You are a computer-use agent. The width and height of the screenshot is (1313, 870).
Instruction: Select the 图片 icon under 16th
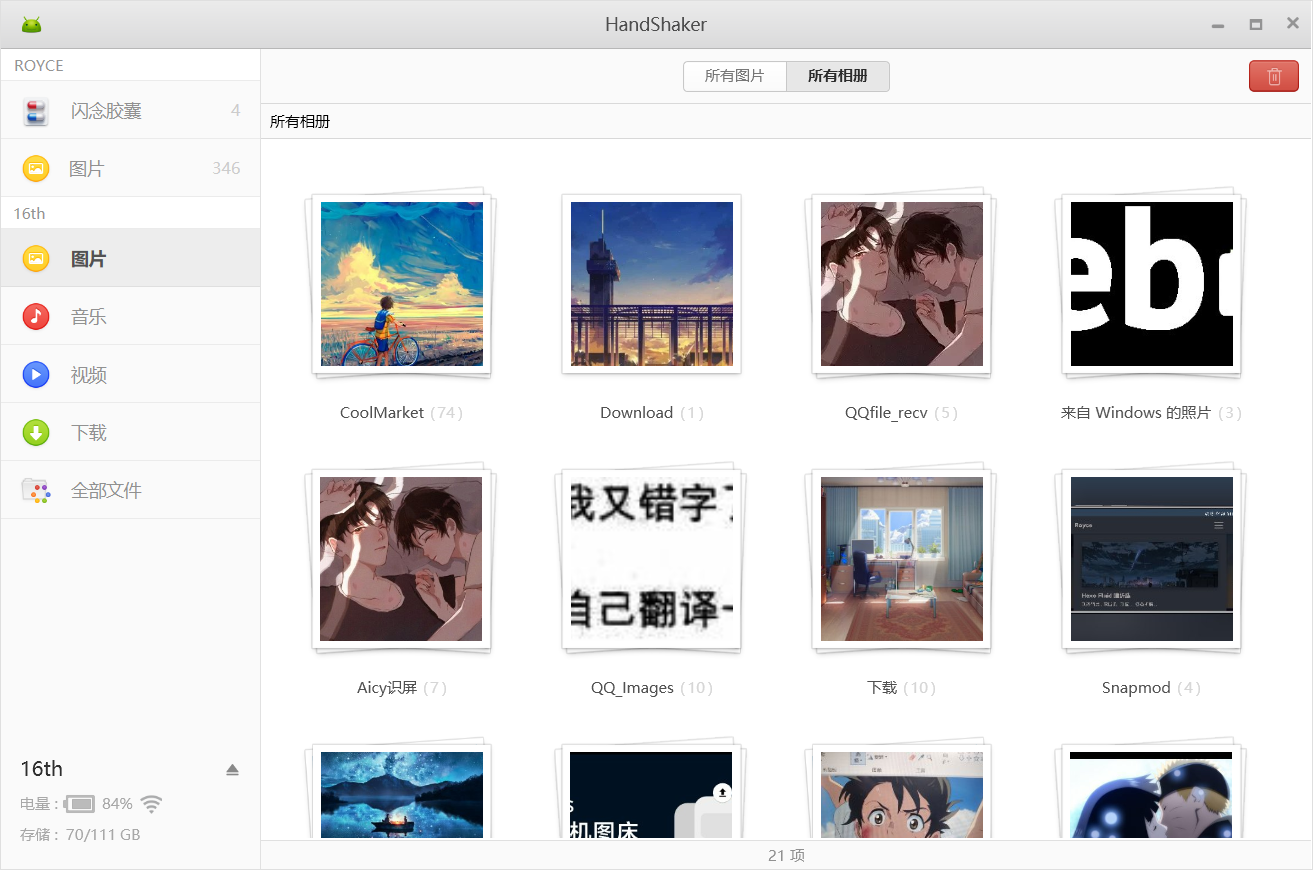[36, 259]
